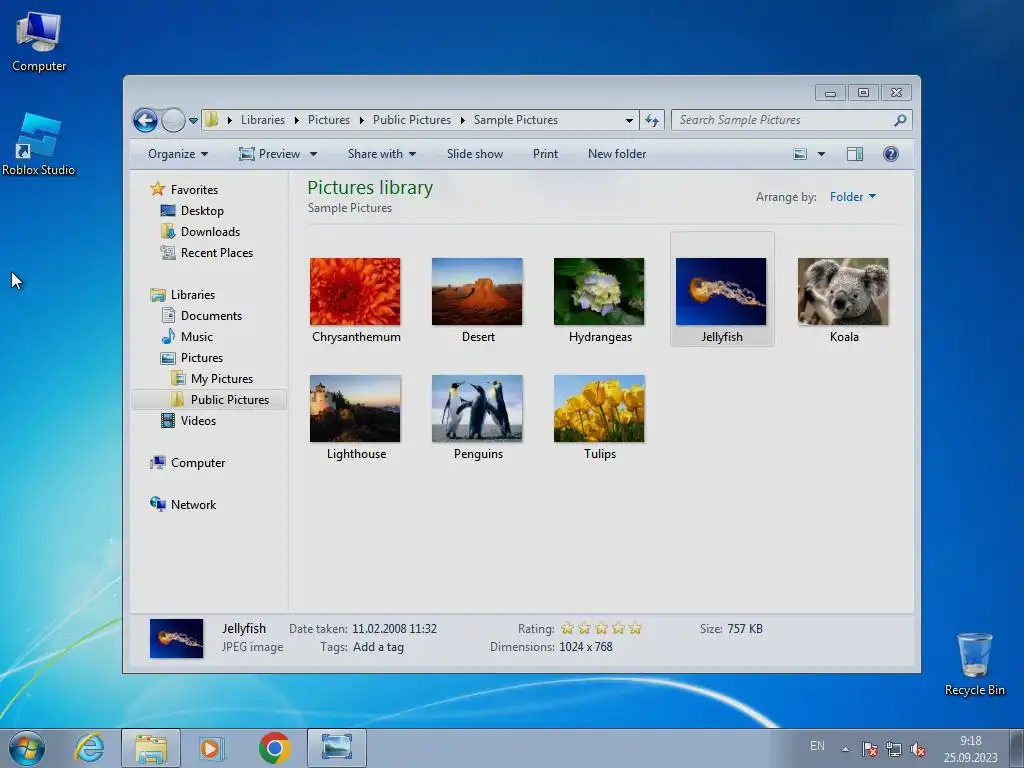Select the Desert picture thumbnail
Screen dimensions: 1024x768
tap(477, 291)
